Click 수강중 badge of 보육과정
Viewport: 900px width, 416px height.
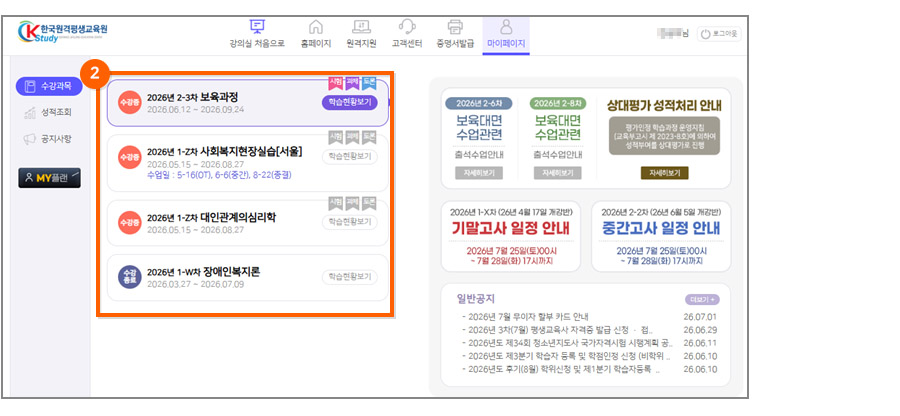pyautogui.click(x=129, y=103)
